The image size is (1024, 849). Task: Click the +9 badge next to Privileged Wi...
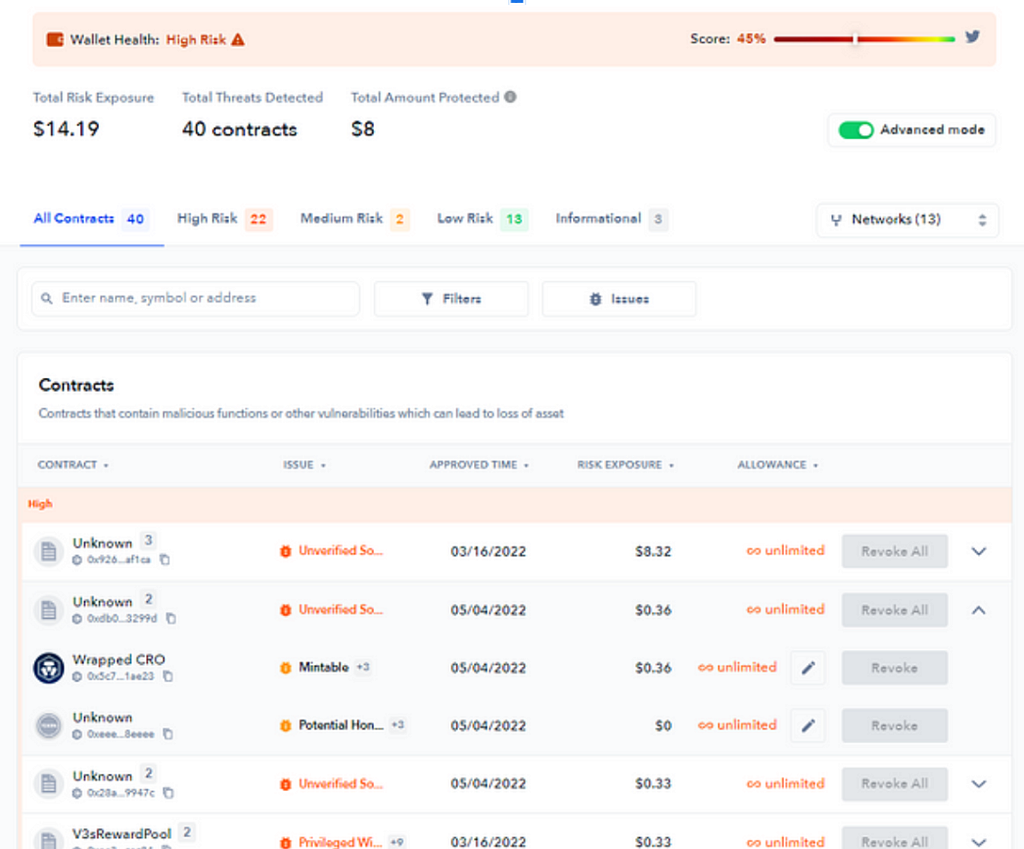(396, 842)
